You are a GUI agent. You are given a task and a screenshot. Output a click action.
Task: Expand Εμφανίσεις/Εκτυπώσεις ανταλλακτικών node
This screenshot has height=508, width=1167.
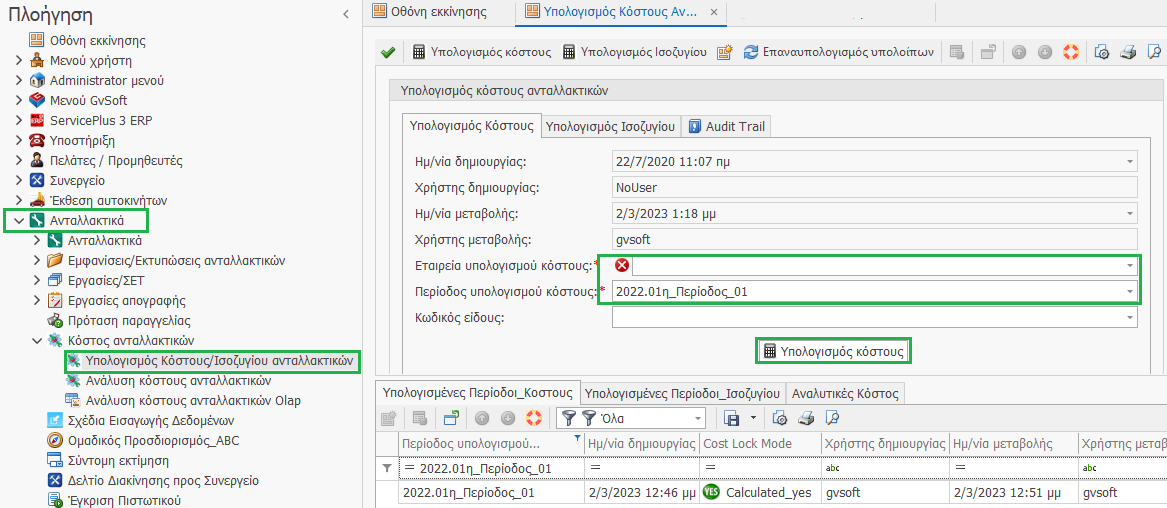tap(36, 261)
